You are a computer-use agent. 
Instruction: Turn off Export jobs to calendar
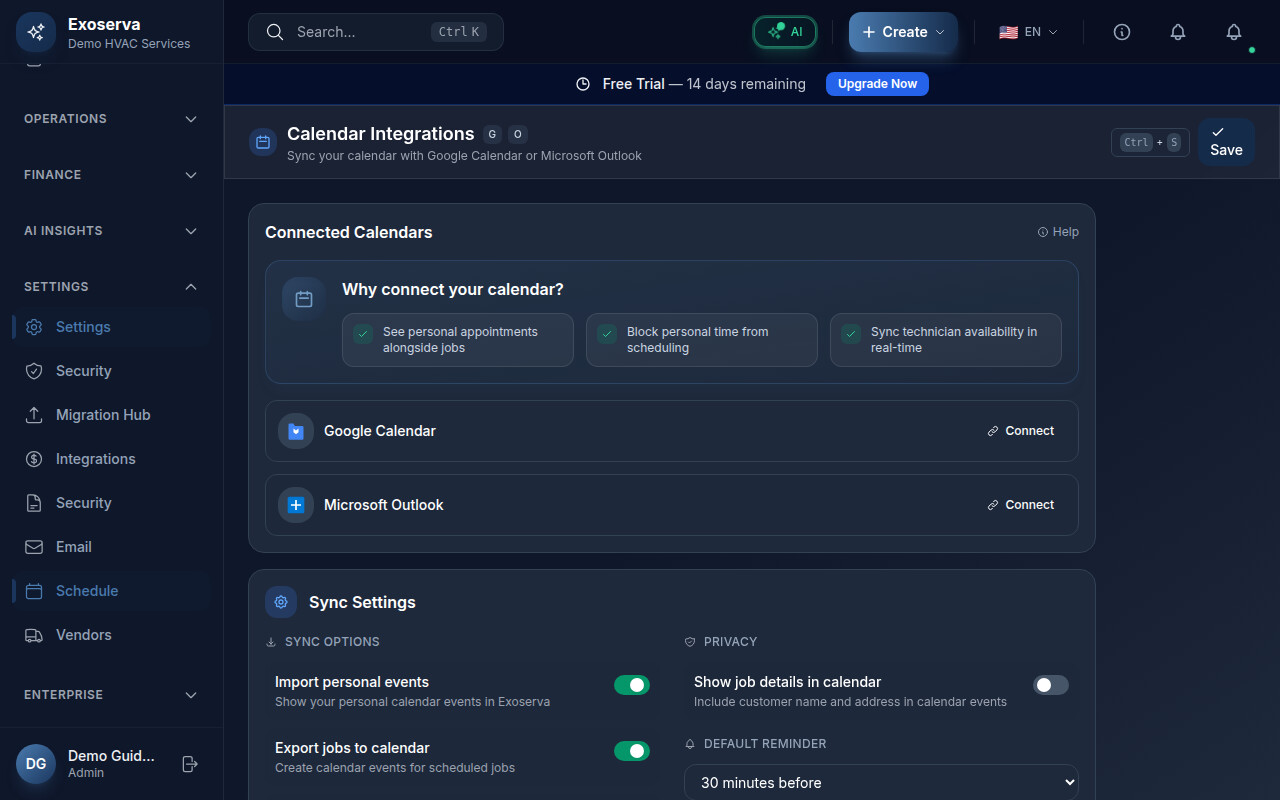click(631, 751)
